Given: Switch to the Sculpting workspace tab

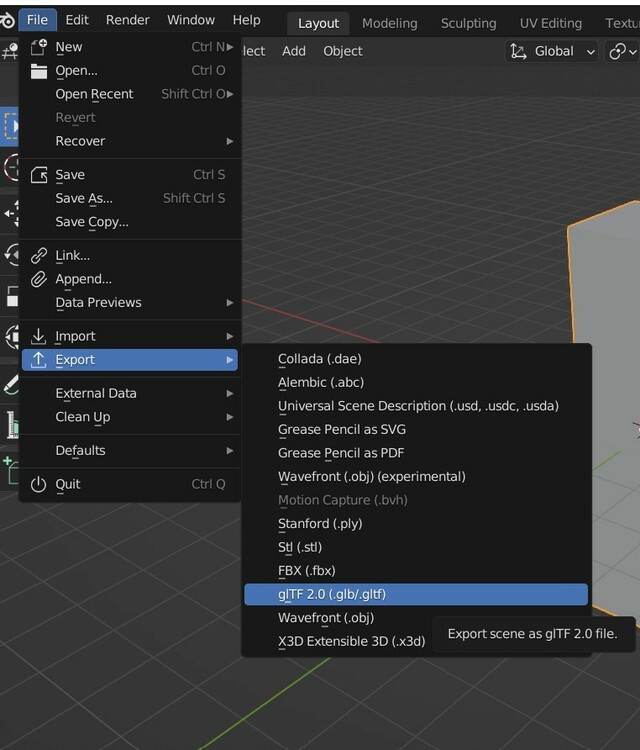Looking at the screenshot, I should [468, 23].
